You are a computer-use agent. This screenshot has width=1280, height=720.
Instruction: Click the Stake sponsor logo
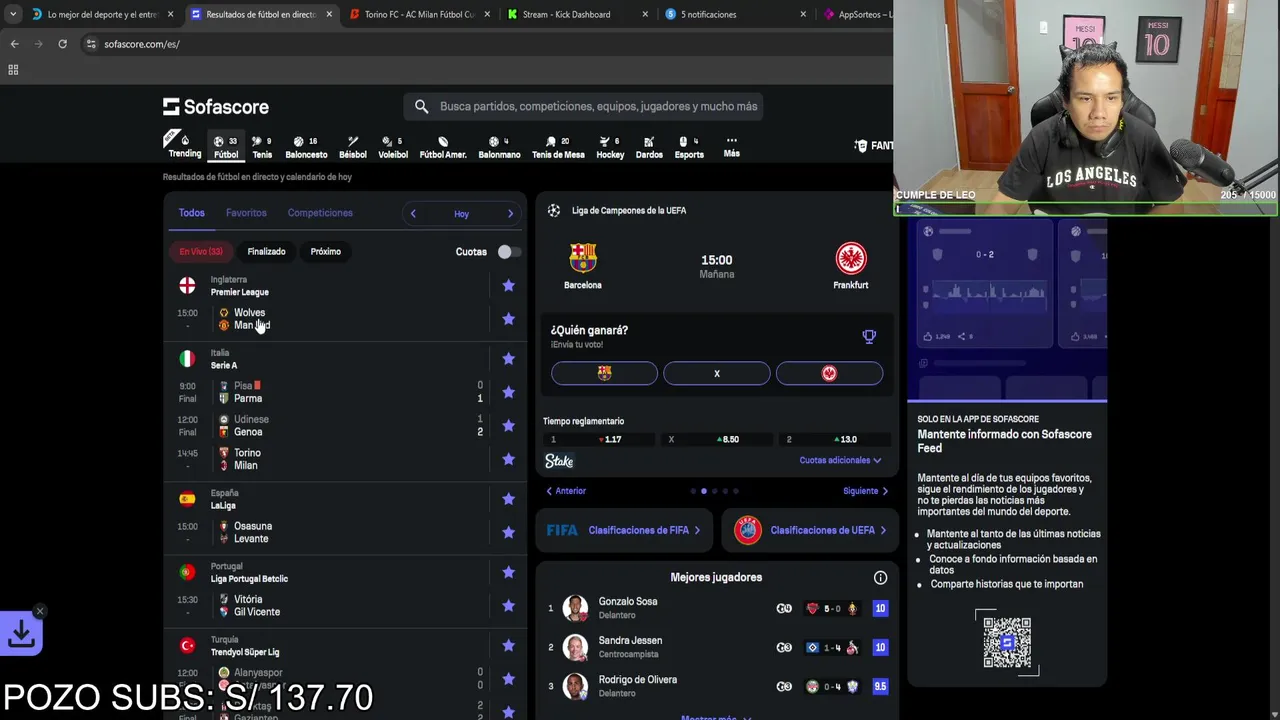click(x=559, y=461)
